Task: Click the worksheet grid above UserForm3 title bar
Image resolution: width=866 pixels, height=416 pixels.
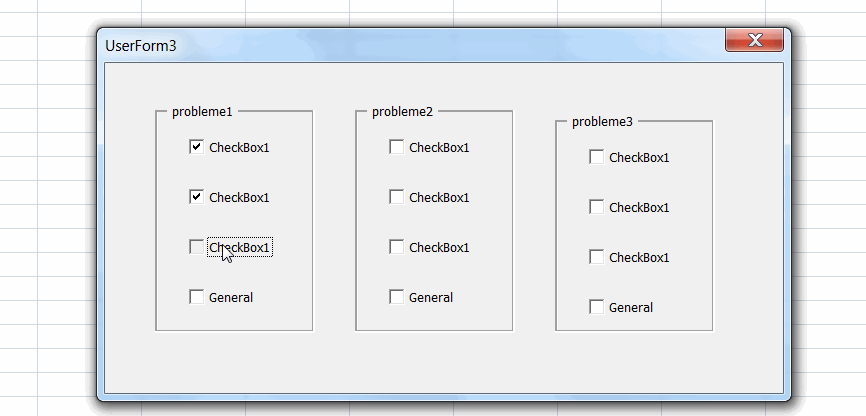Action: 400,12
